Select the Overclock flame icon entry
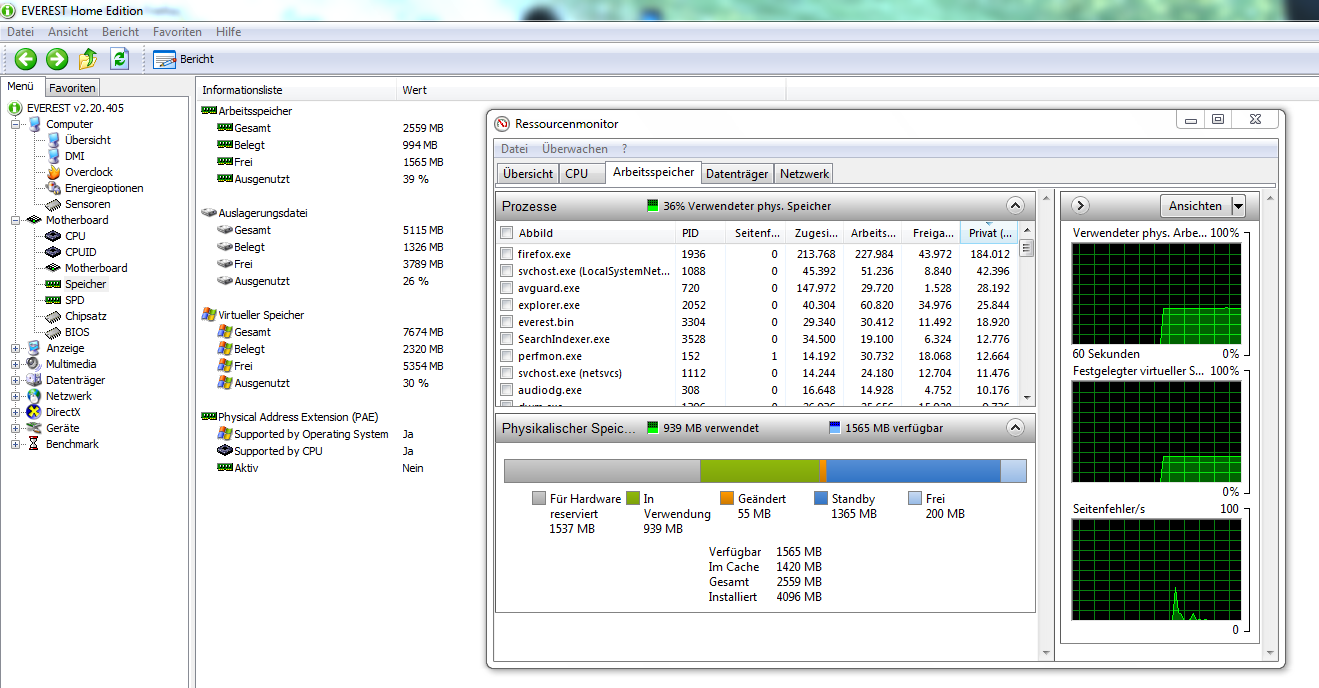The height and width of the screenshot is (688, 1319). [54, 172]
